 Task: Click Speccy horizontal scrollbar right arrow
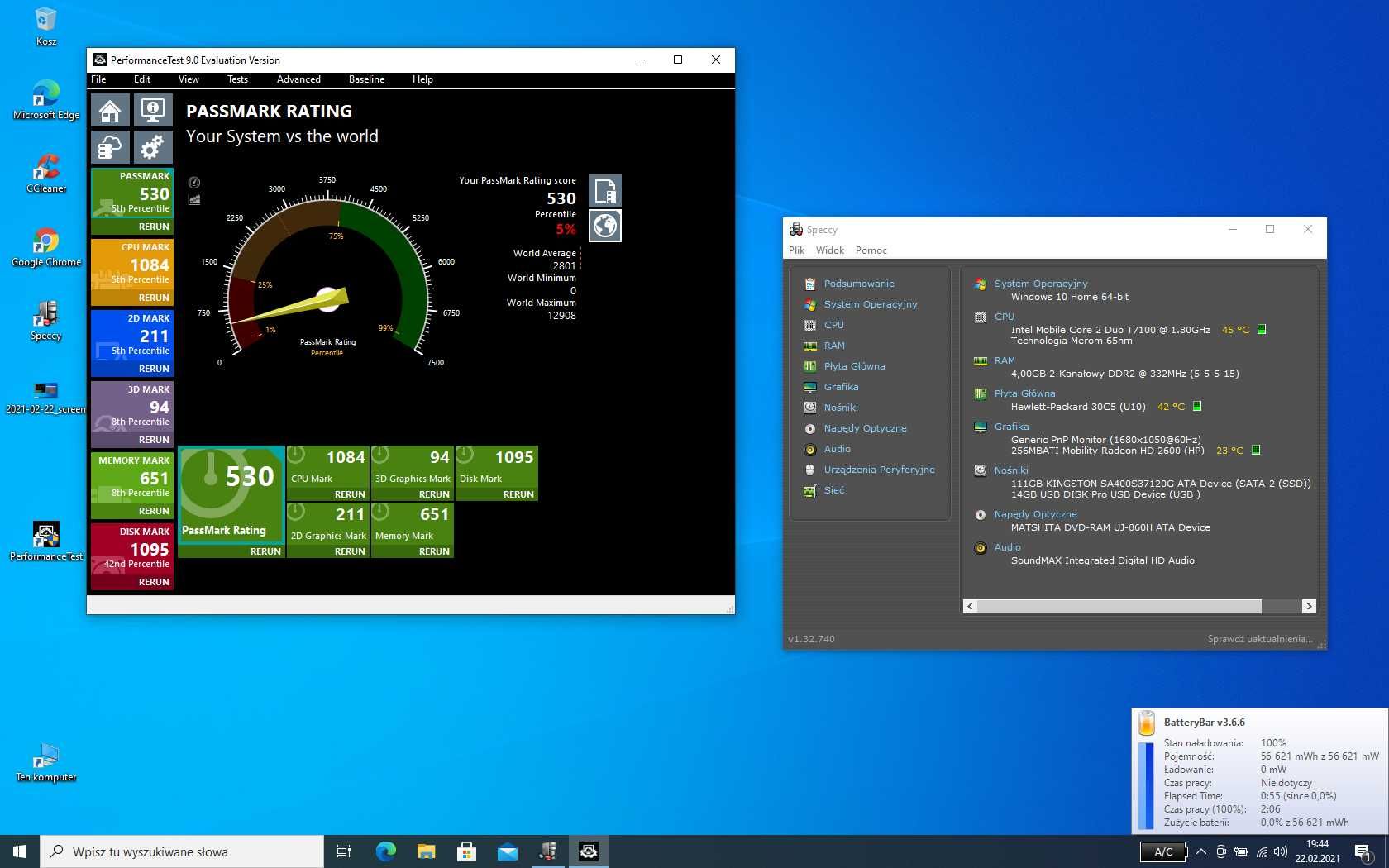[1308, 607]
